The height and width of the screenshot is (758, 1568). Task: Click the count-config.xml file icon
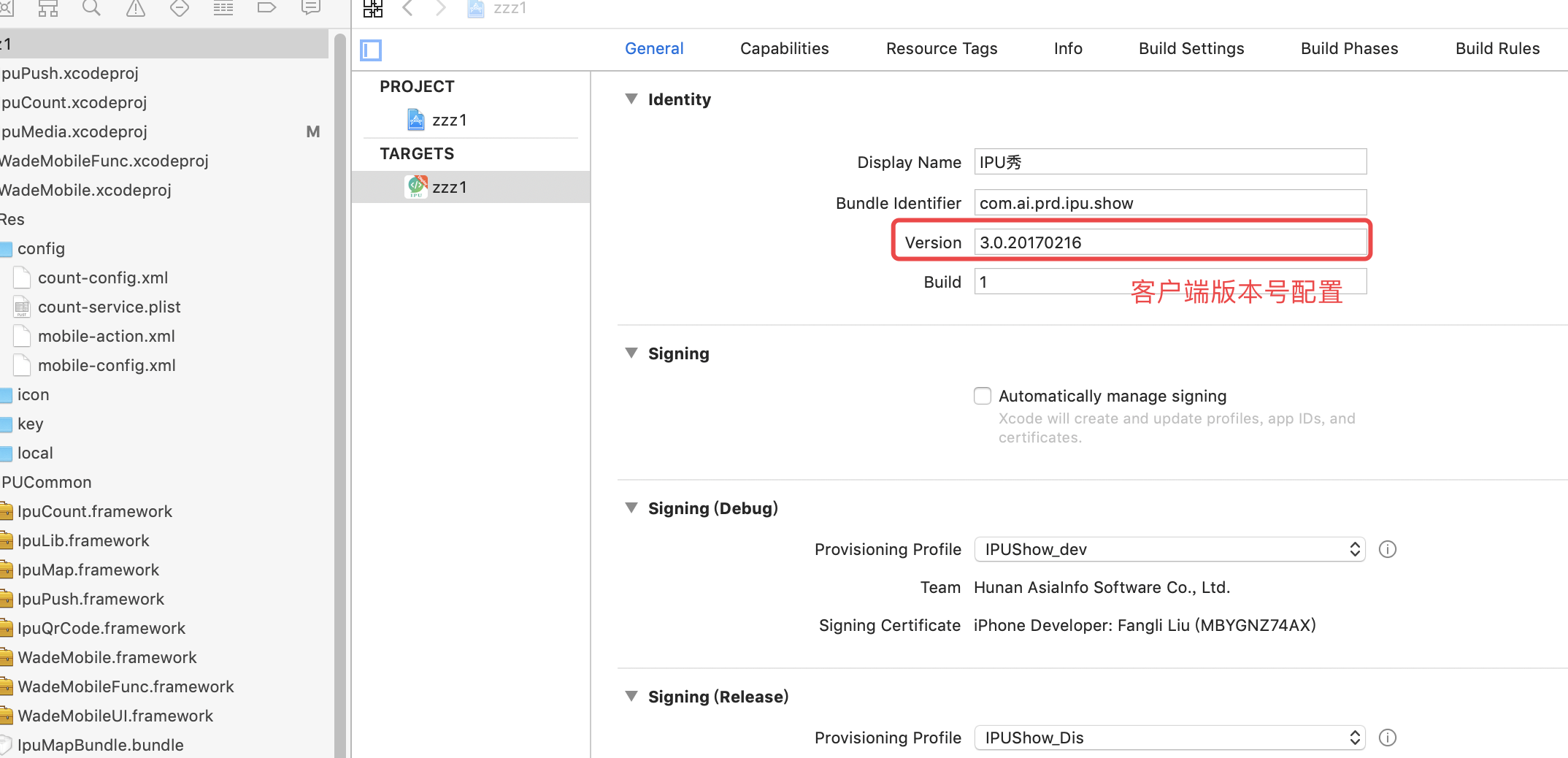point(22,277)
